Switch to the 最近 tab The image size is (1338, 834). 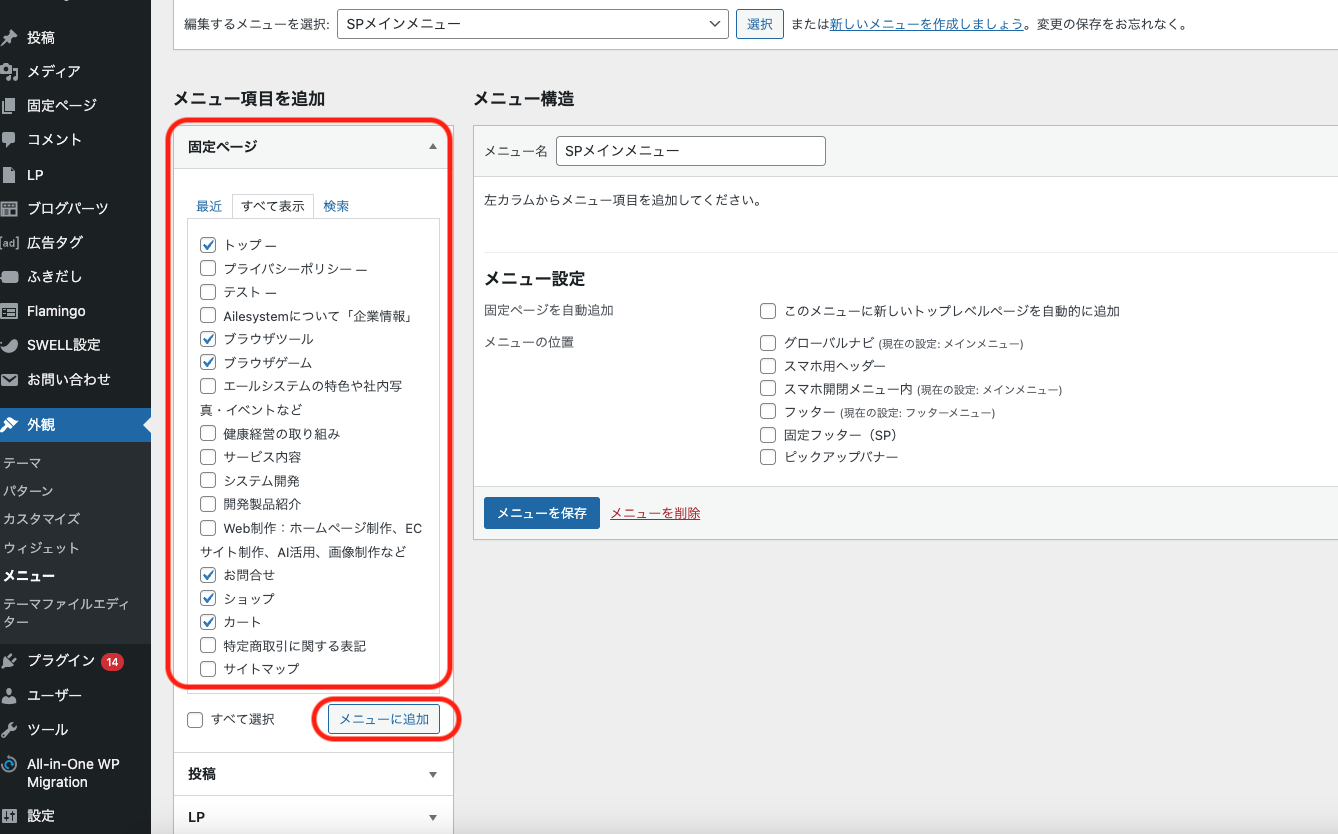tap(209, 206)
